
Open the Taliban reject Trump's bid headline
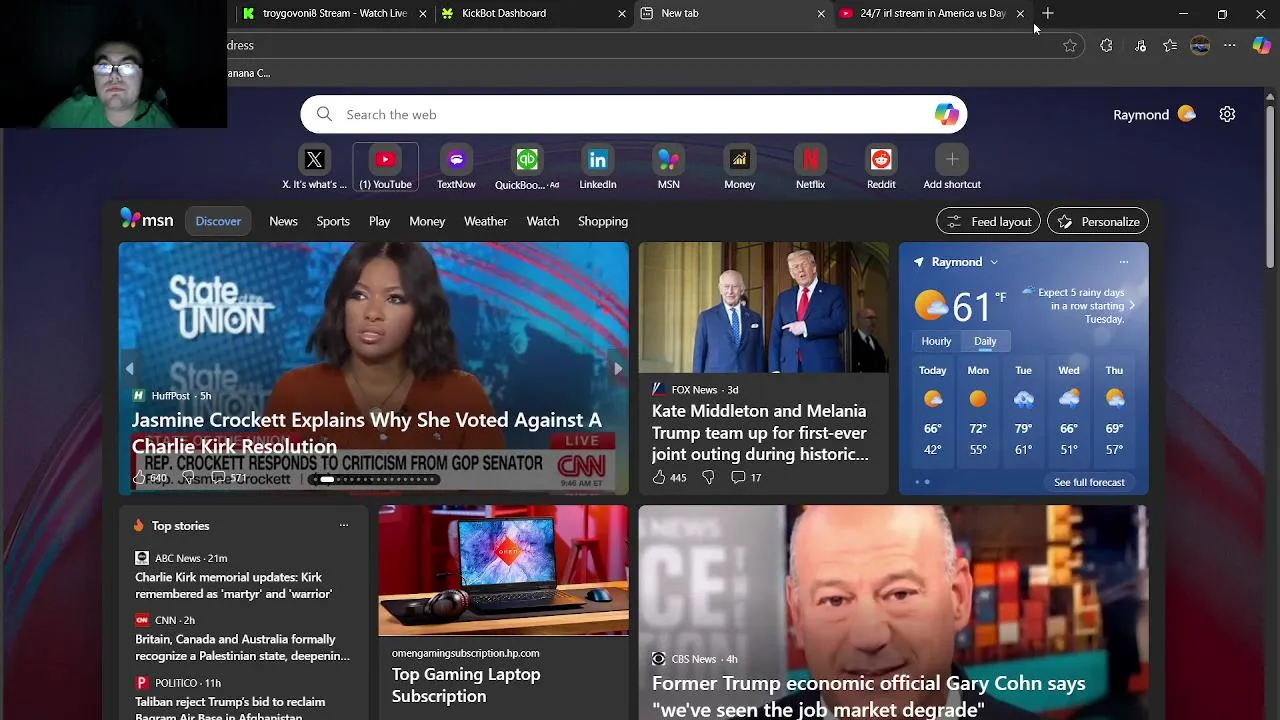[230, 709]
